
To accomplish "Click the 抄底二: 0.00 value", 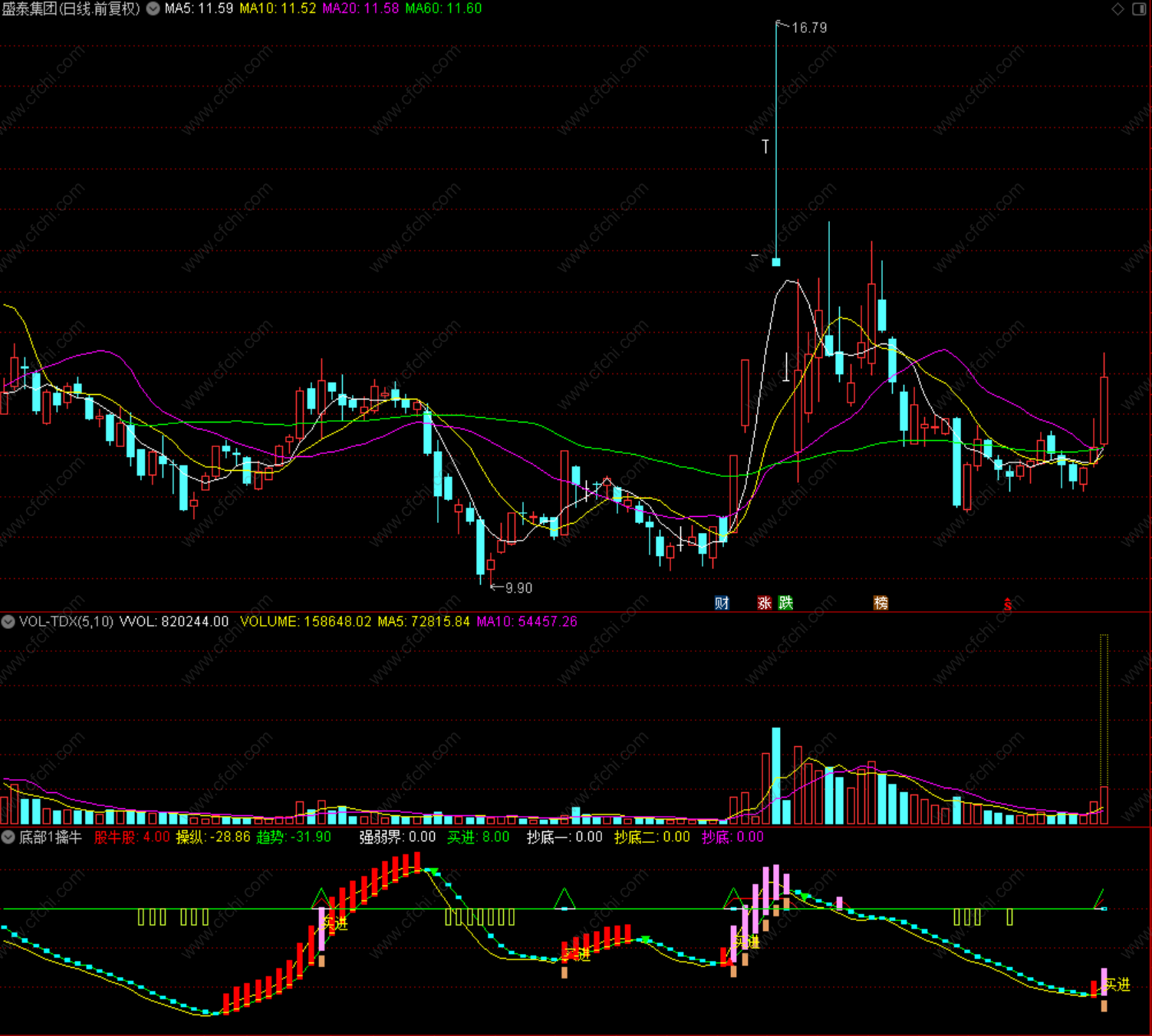I will point(652,837).
